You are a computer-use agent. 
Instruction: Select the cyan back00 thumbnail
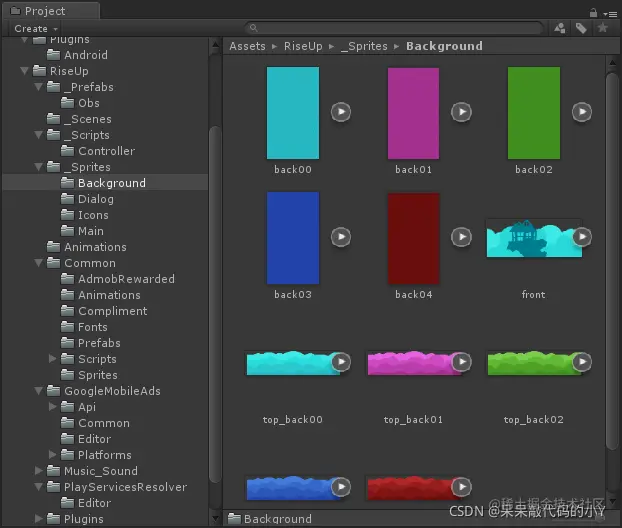pos(293,113)
